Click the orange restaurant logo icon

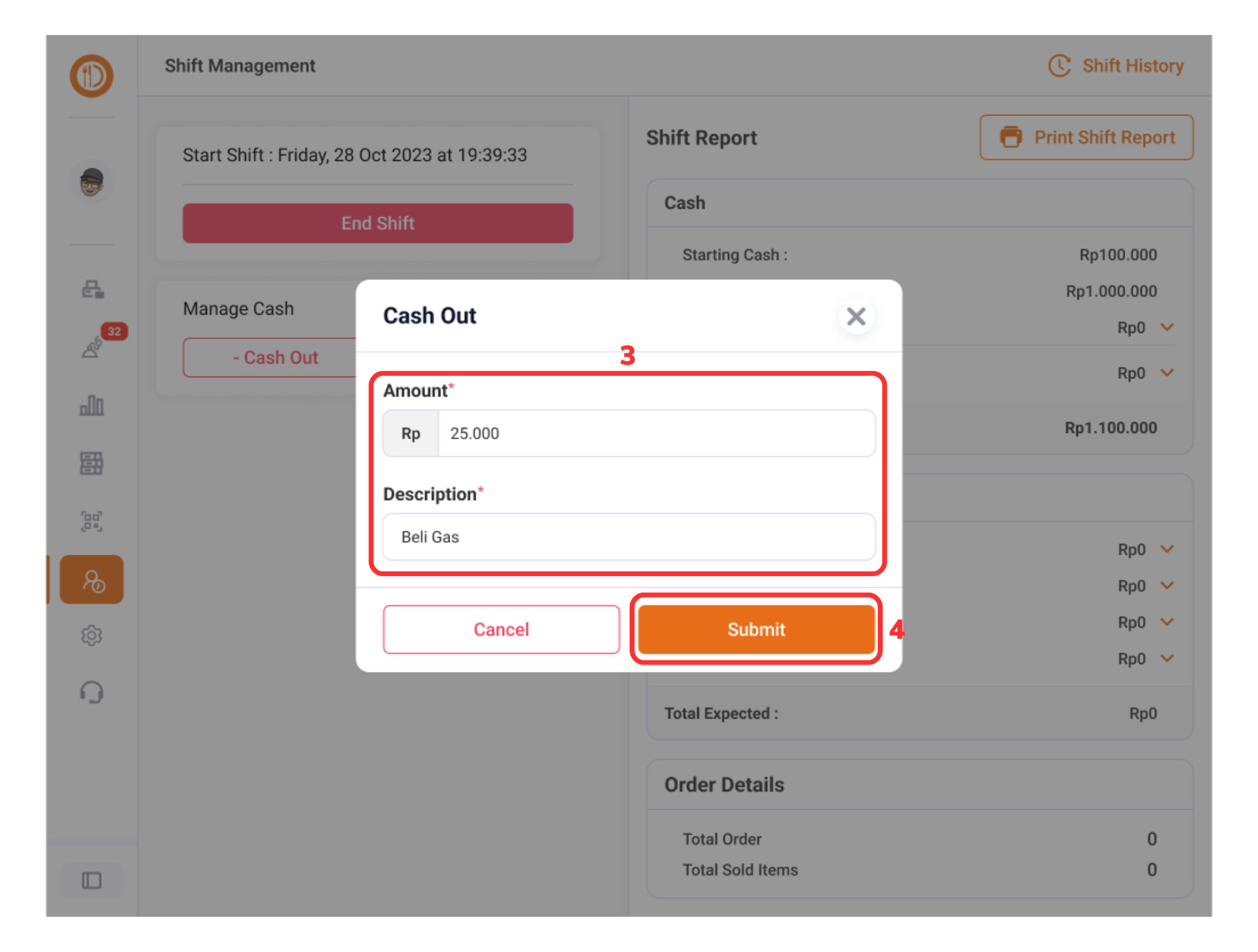pyautogui.click(x=92, y=76)
